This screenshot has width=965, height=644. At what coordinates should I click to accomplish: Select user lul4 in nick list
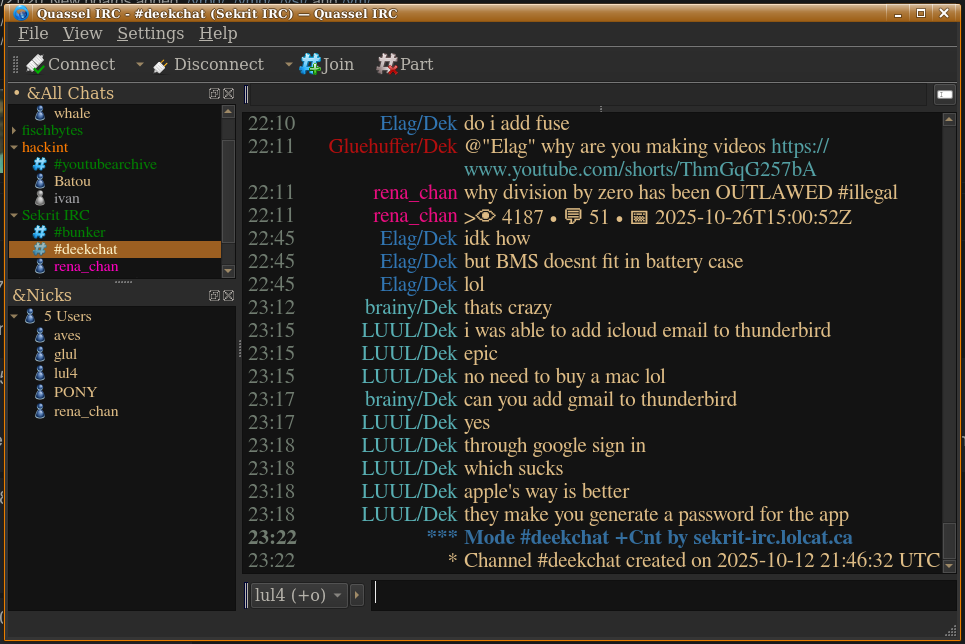coord(65,373)
